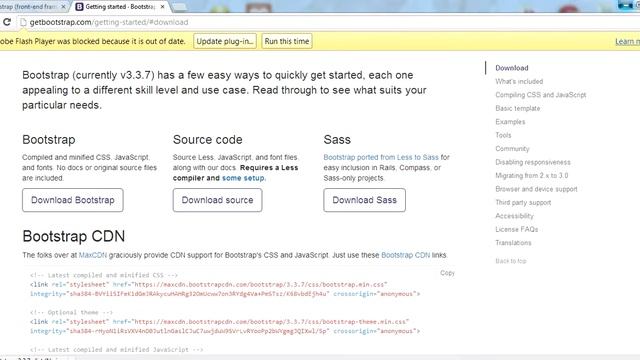Open the Learn more link in Flash bar
640x360 pixels.
point(627,41)
